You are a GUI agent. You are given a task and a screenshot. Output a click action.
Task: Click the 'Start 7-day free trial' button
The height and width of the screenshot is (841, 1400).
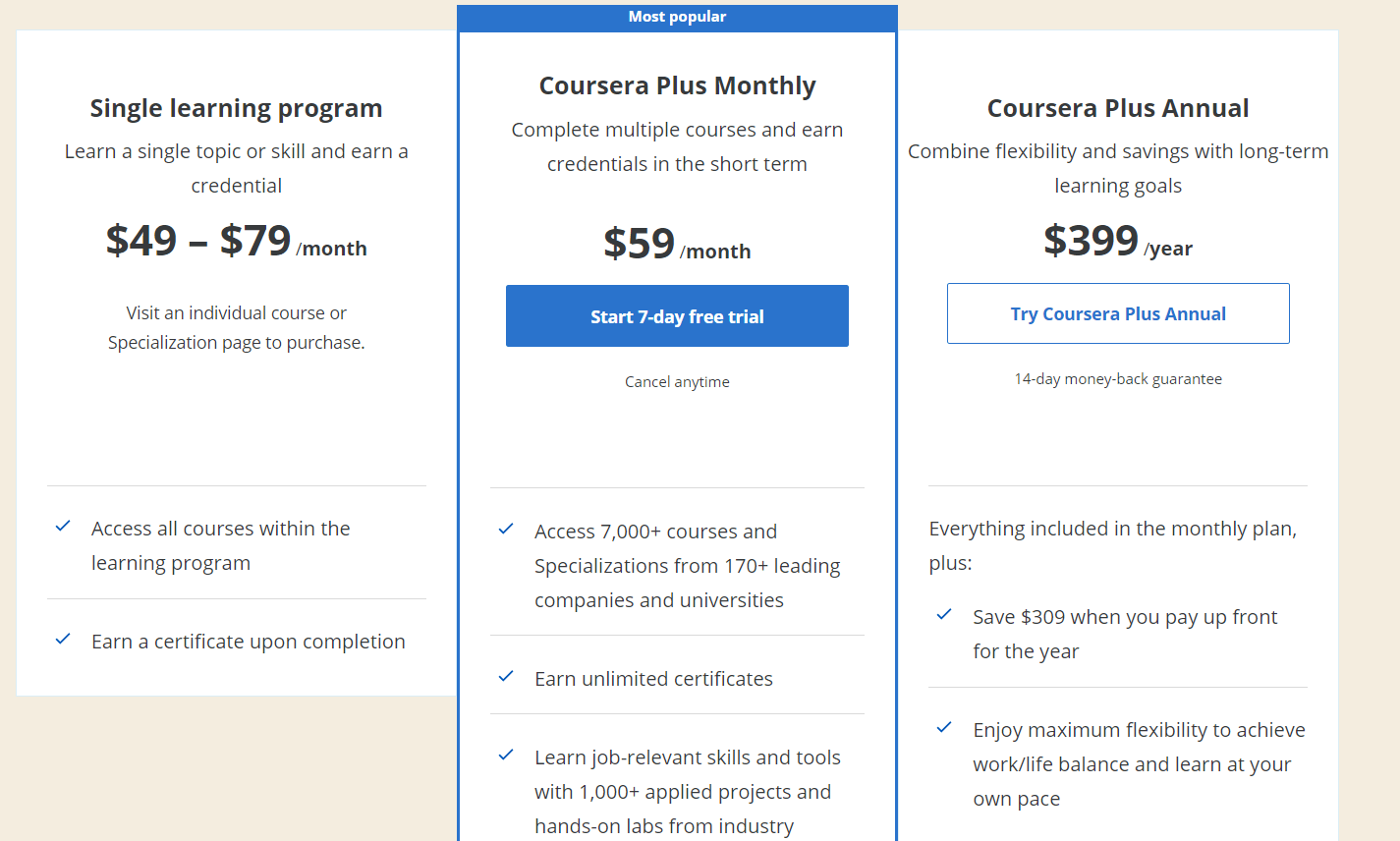click(677, 315)
